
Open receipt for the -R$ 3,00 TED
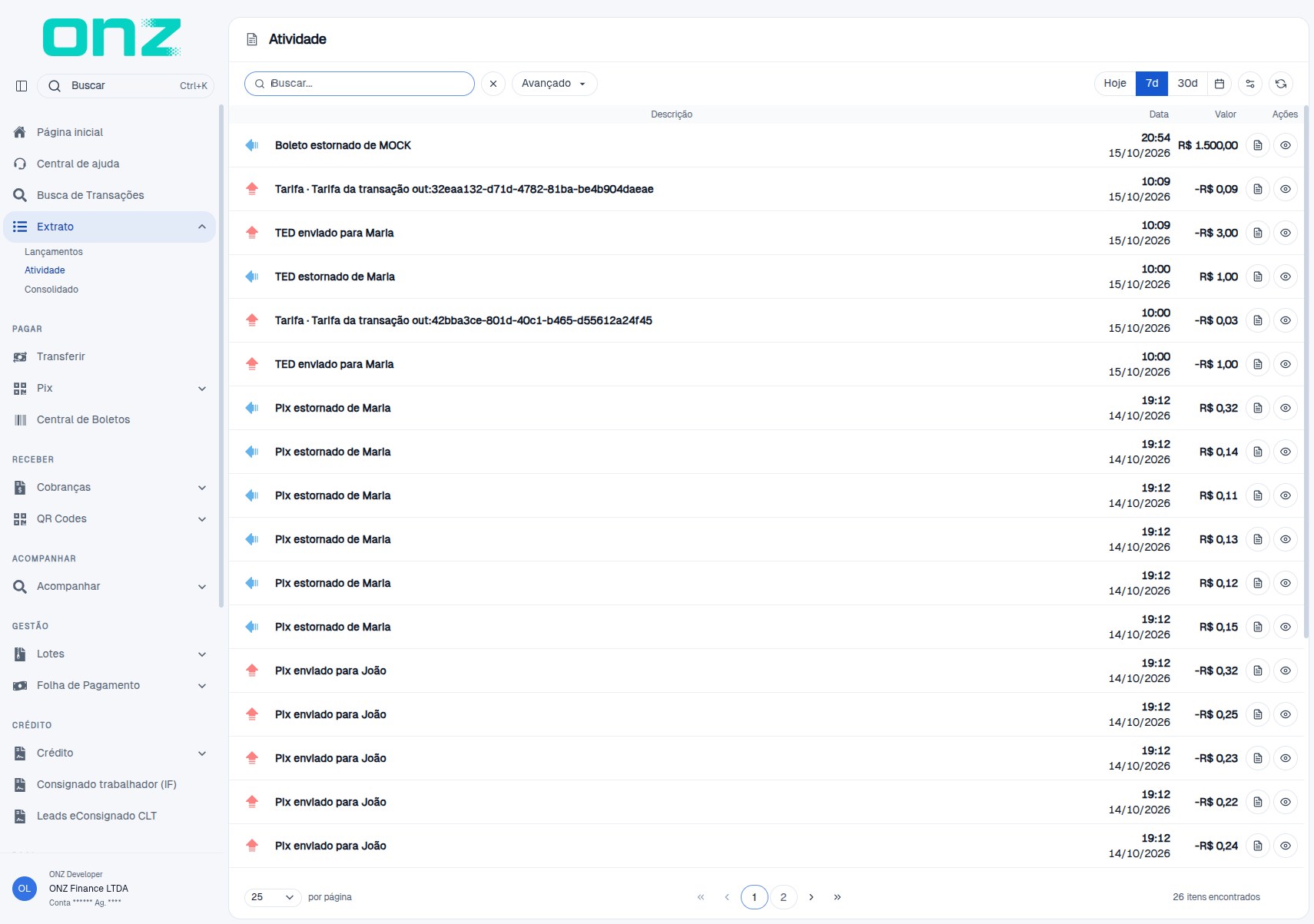pos(1258,233)
